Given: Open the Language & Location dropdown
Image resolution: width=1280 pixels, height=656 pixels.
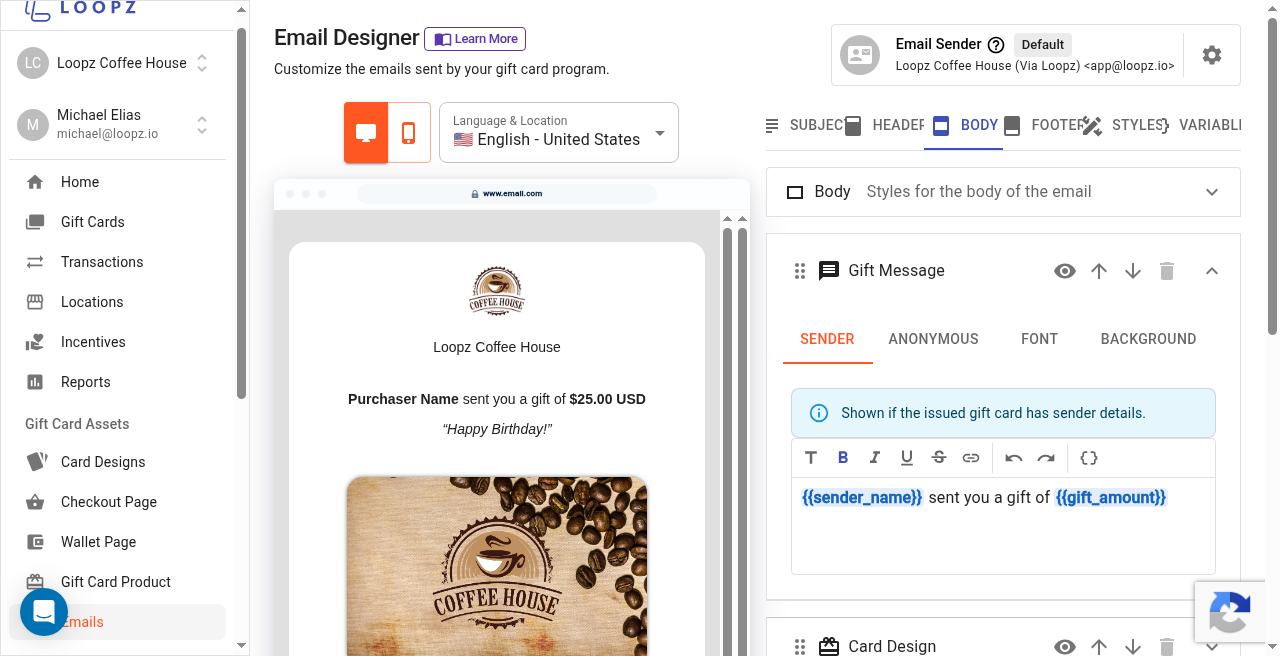Looking at the screenshot, I should coord(559,132).
